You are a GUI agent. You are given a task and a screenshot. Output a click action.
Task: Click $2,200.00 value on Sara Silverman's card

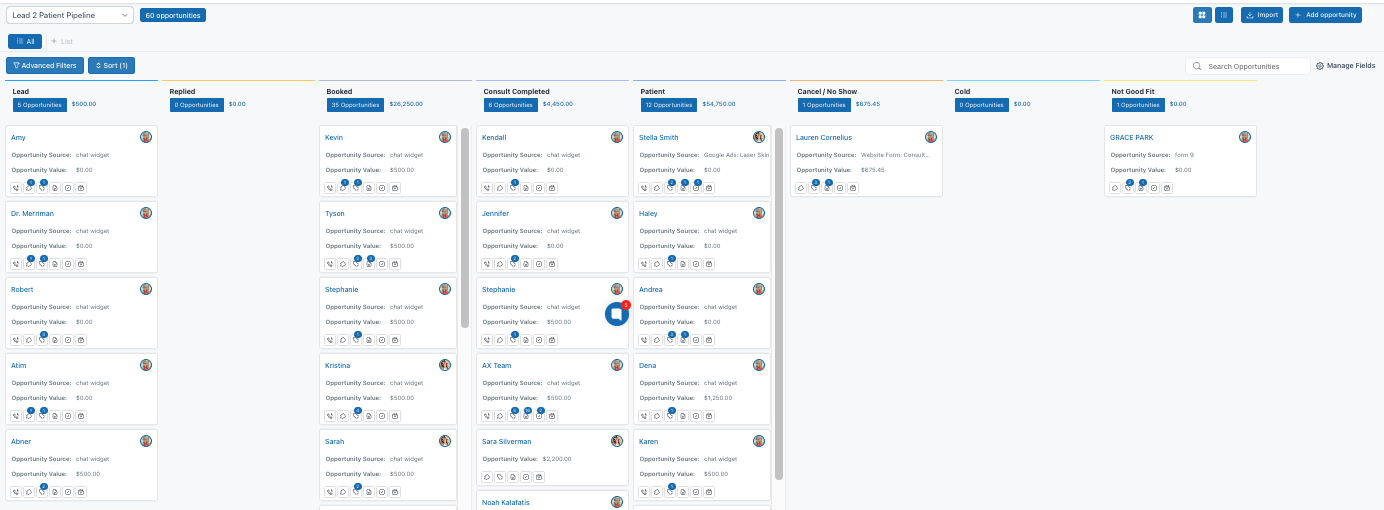point(559,459)
